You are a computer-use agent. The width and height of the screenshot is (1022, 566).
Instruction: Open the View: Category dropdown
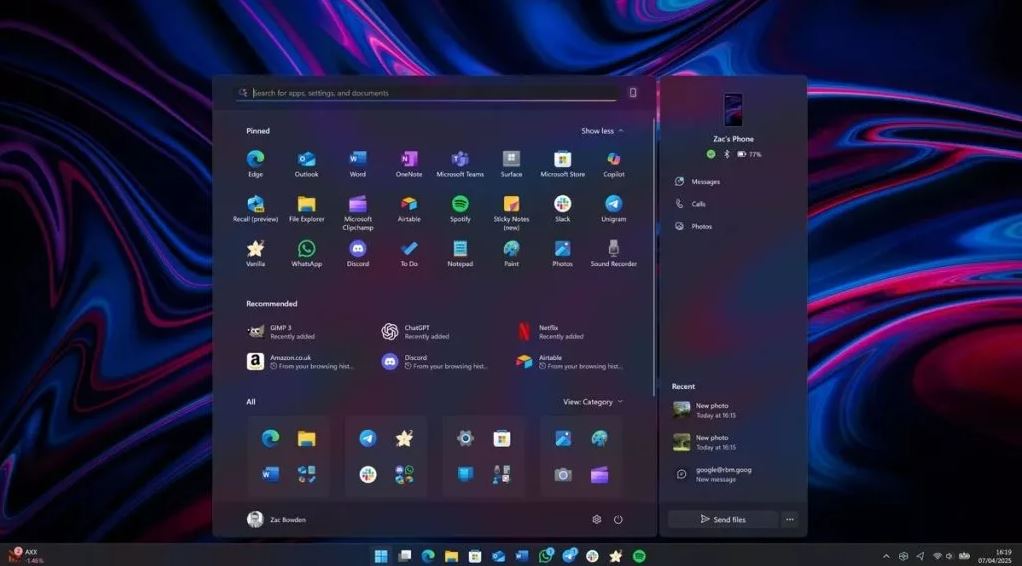coord(592,402)
